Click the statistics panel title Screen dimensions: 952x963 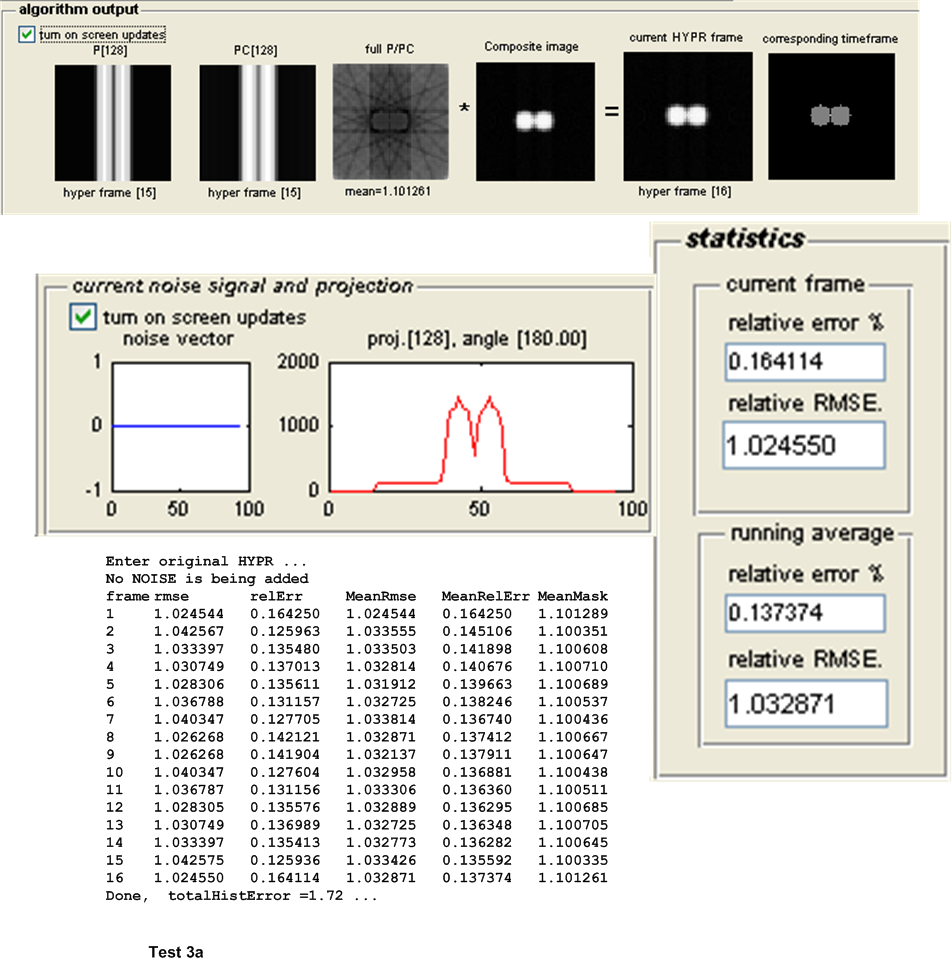[745, 239]
